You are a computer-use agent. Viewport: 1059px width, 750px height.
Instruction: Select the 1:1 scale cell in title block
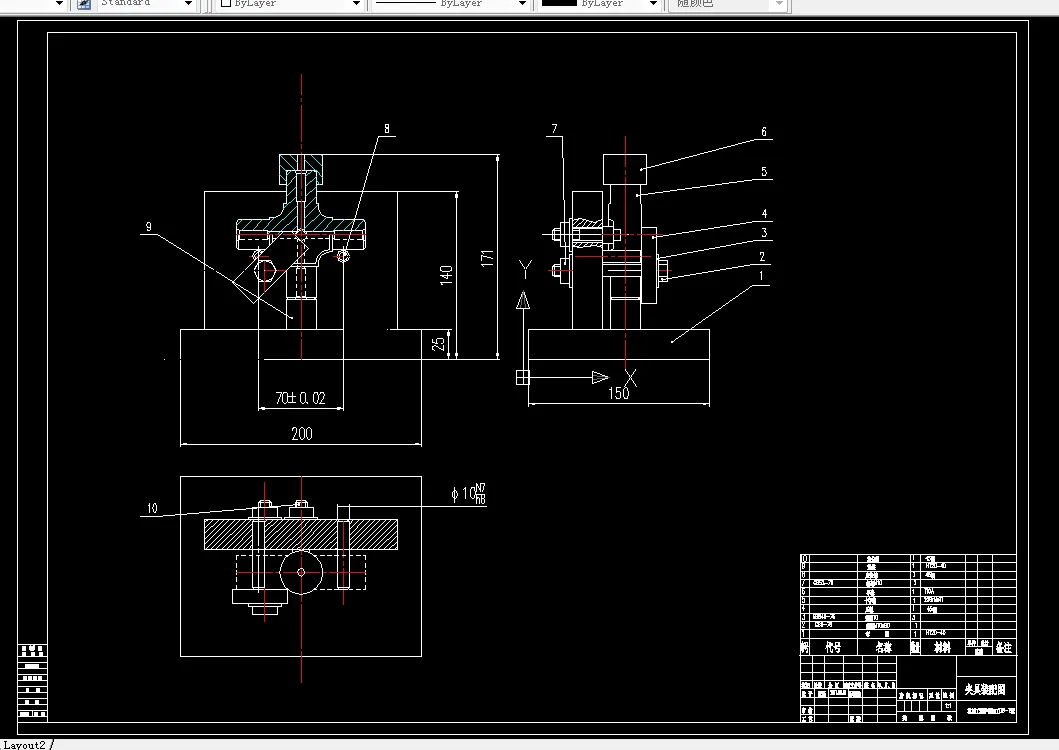[x=948, y=705]
